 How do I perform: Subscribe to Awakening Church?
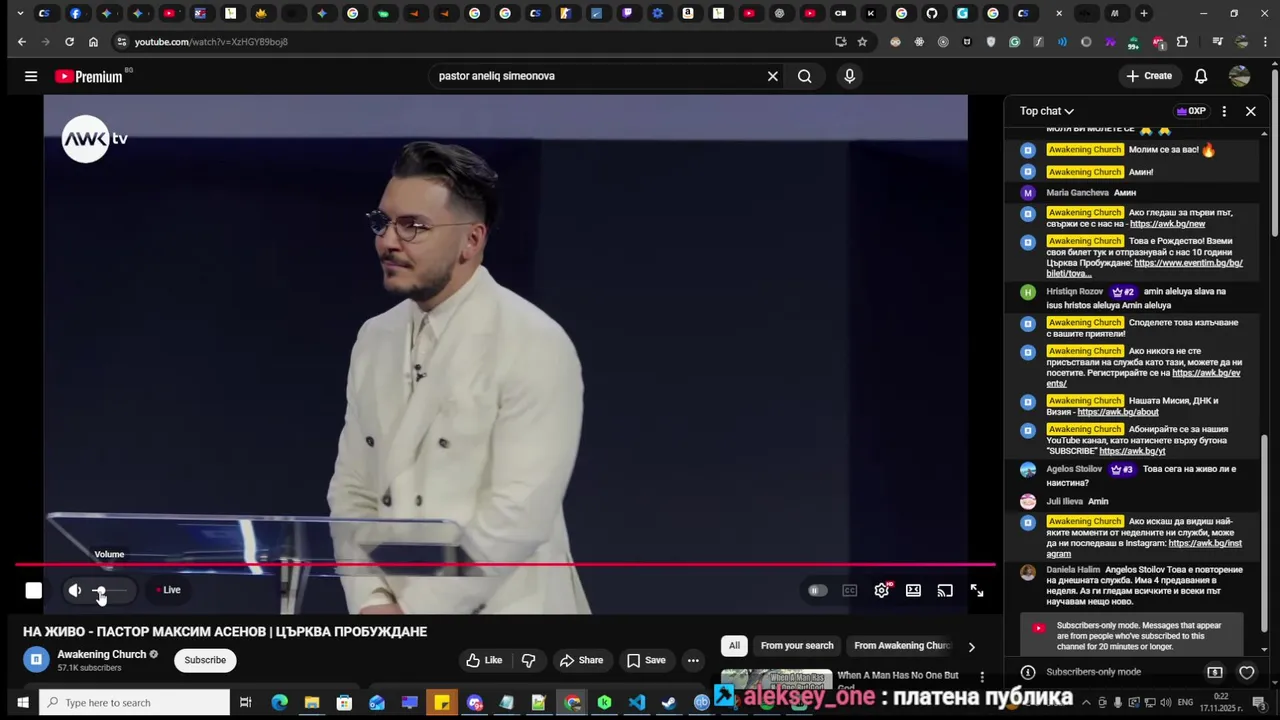205,660
